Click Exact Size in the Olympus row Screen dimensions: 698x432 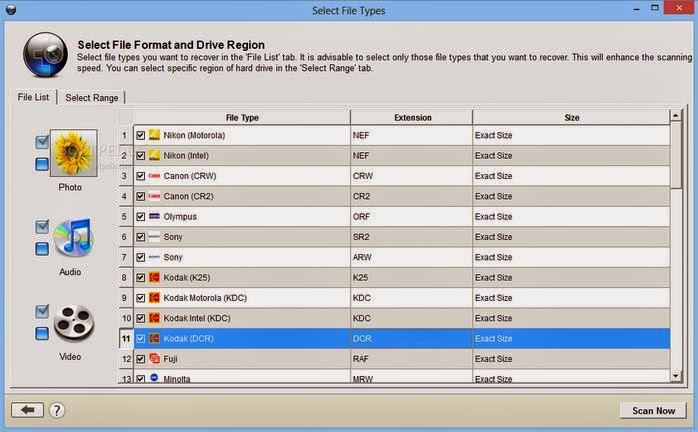point(493,216)
